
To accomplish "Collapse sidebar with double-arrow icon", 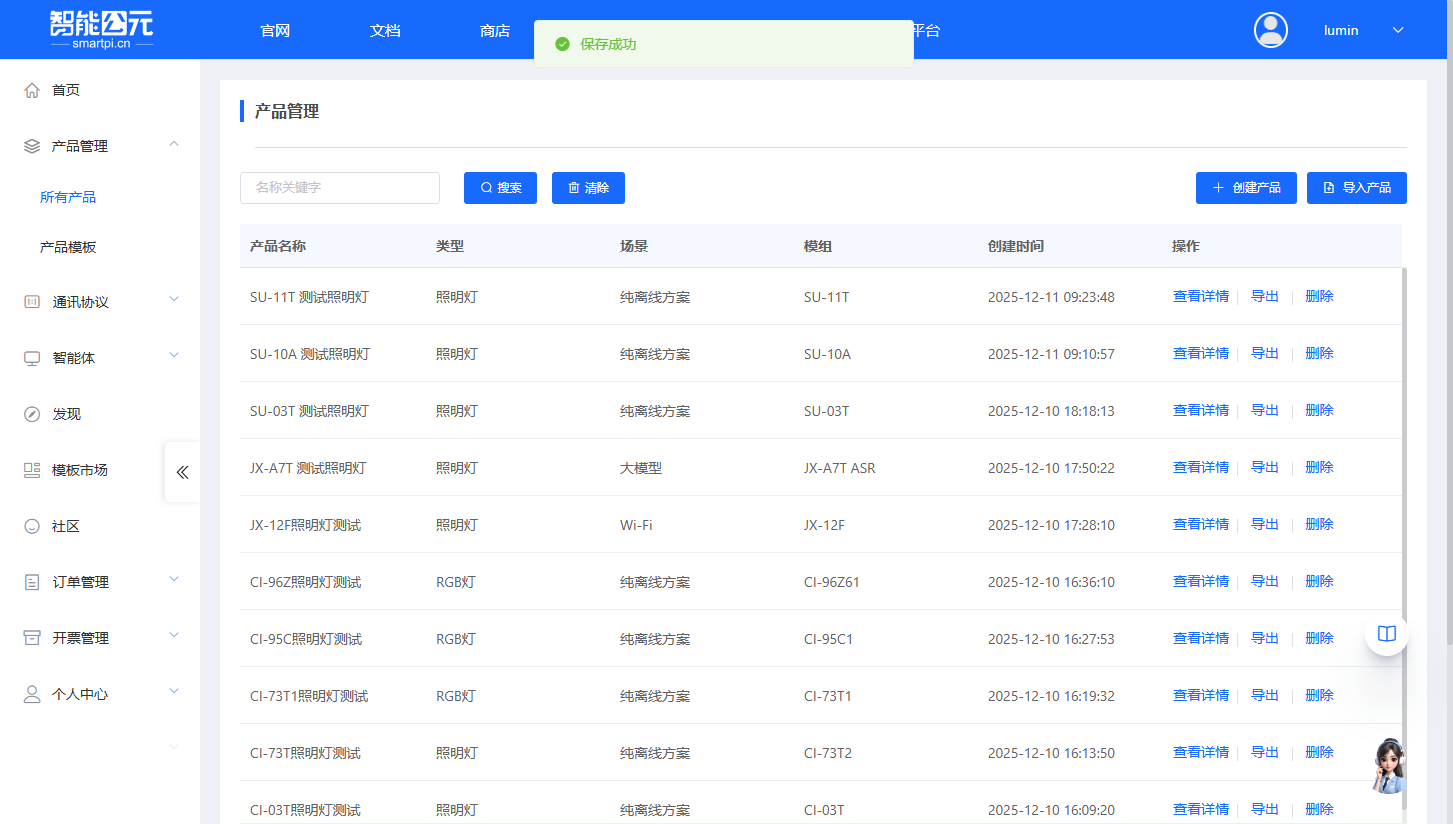I will [x=182, y=472].
